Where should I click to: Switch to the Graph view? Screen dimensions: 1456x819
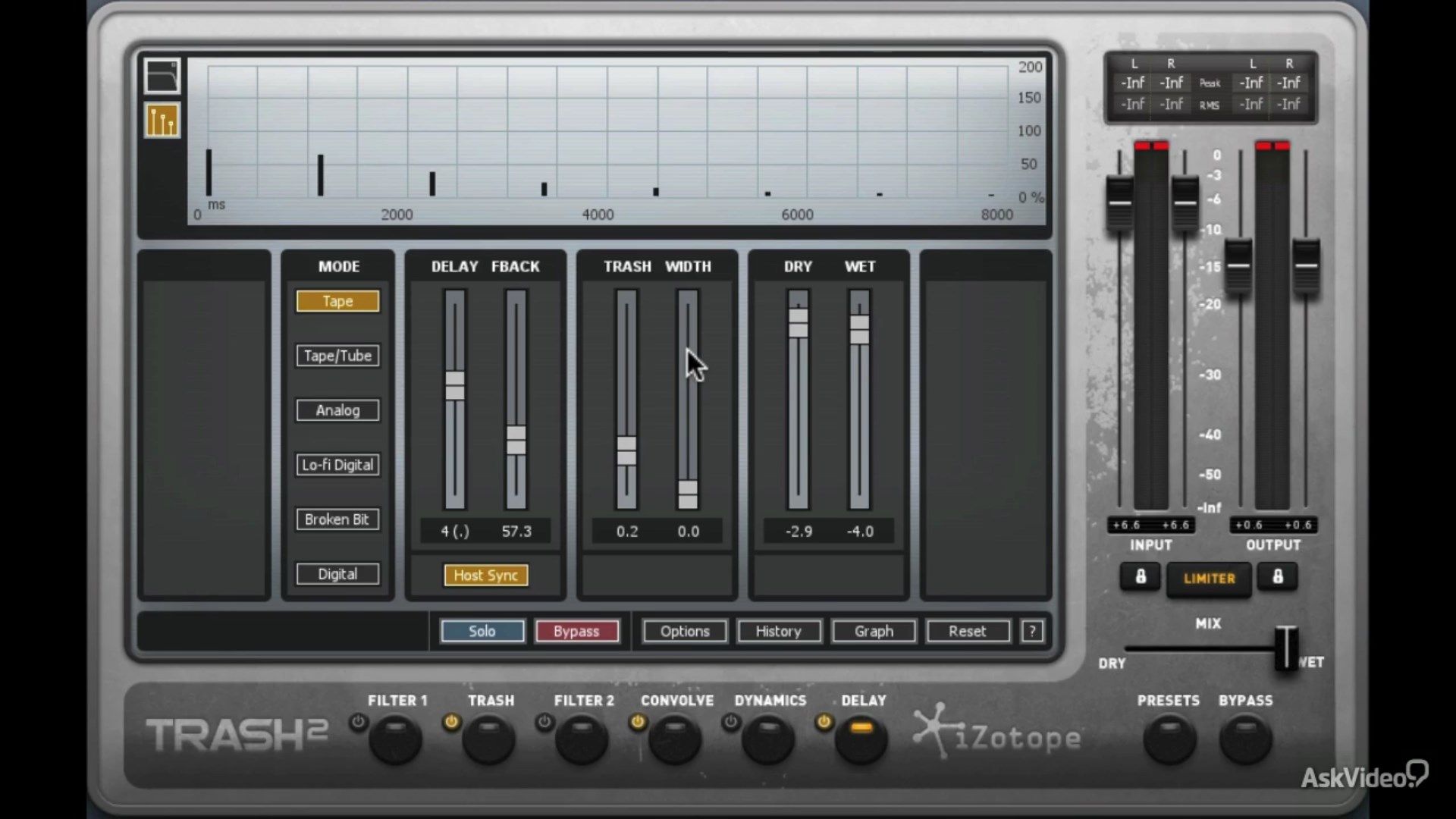click(x=873, y=630)
